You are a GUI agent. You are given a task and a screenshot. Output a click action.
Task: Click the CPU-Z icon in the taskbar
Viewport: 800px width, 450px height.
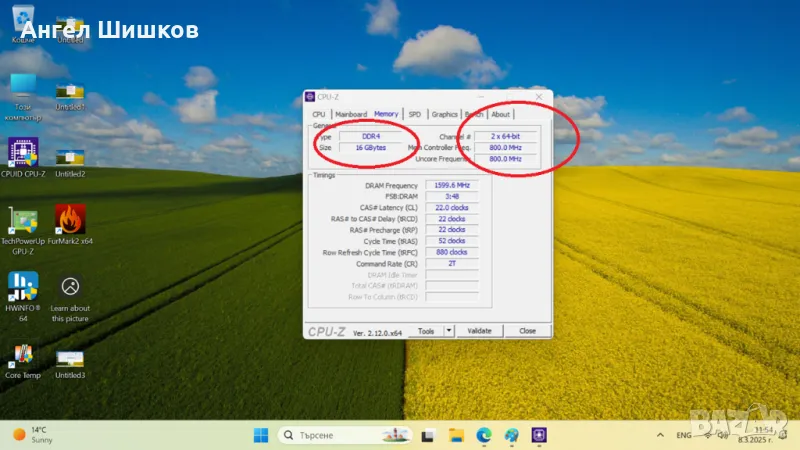click(540, 435)
